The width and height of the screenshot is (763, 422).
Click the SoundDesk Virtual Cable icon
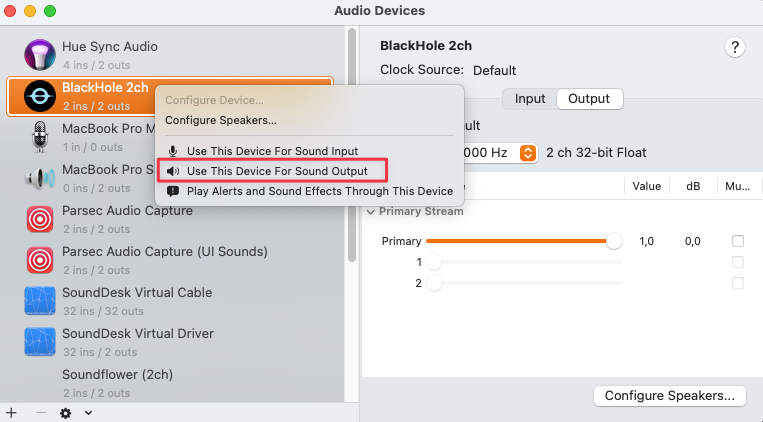pos(40,301)
